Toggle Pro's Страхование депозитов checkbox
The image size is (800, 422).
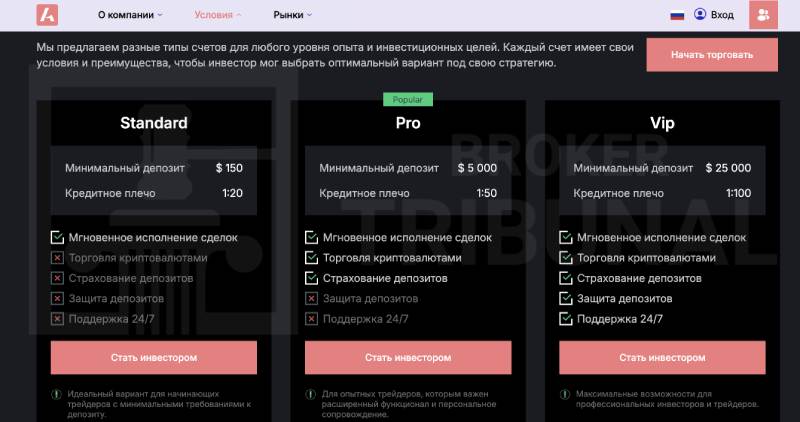[x=311, y=278]
